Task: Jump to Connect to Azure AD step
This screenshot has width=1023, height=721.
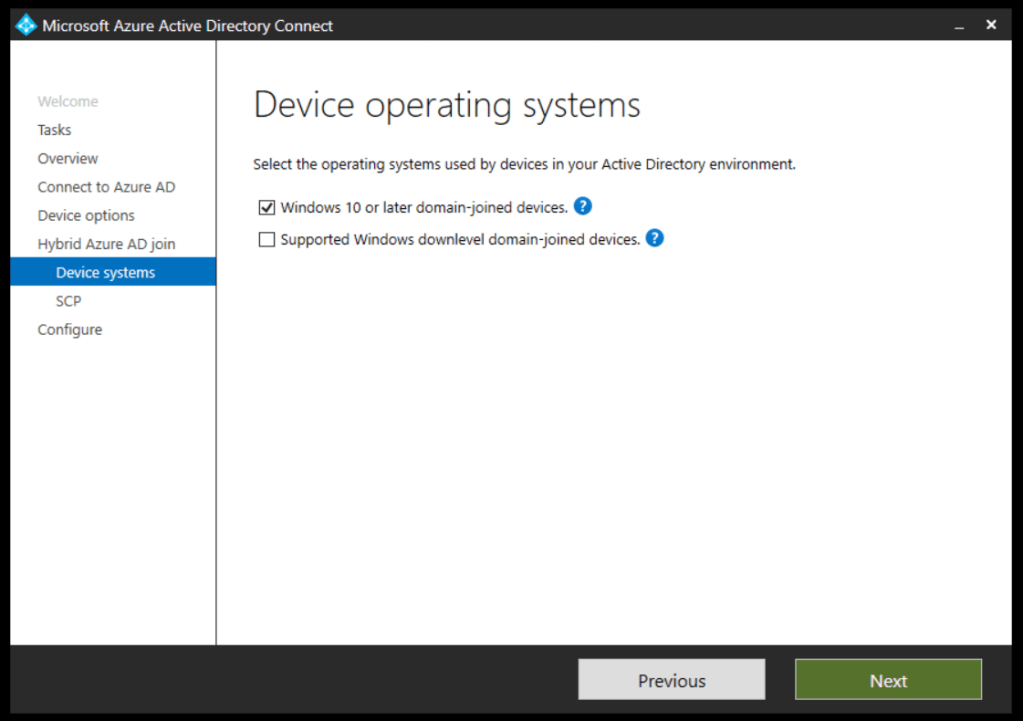Action: [106, 187]
